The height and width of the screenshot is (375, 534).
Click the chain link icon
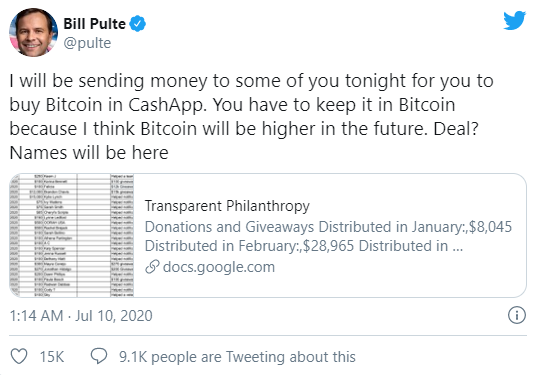152,267
